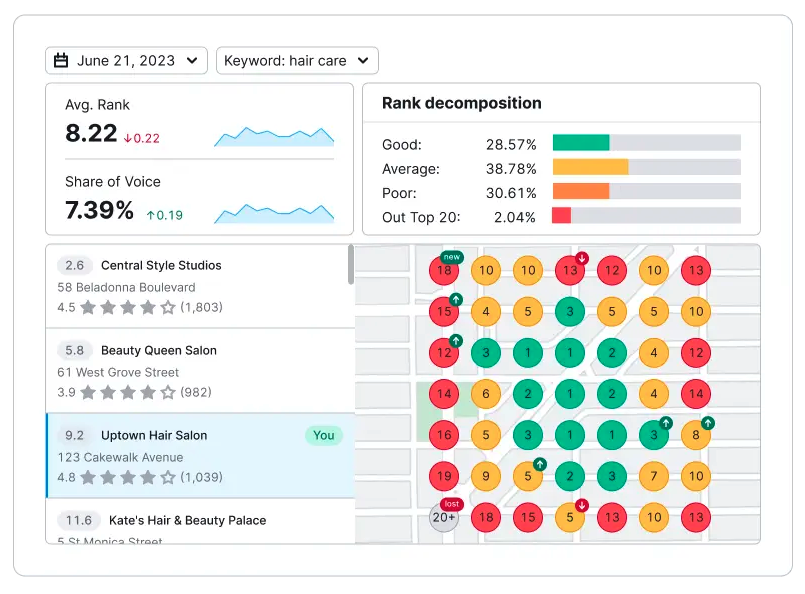The width and height of the screenshot is (805, 594).
Task: Click the red pin 19 on the map's left
Action: click(x=443, y=477)
